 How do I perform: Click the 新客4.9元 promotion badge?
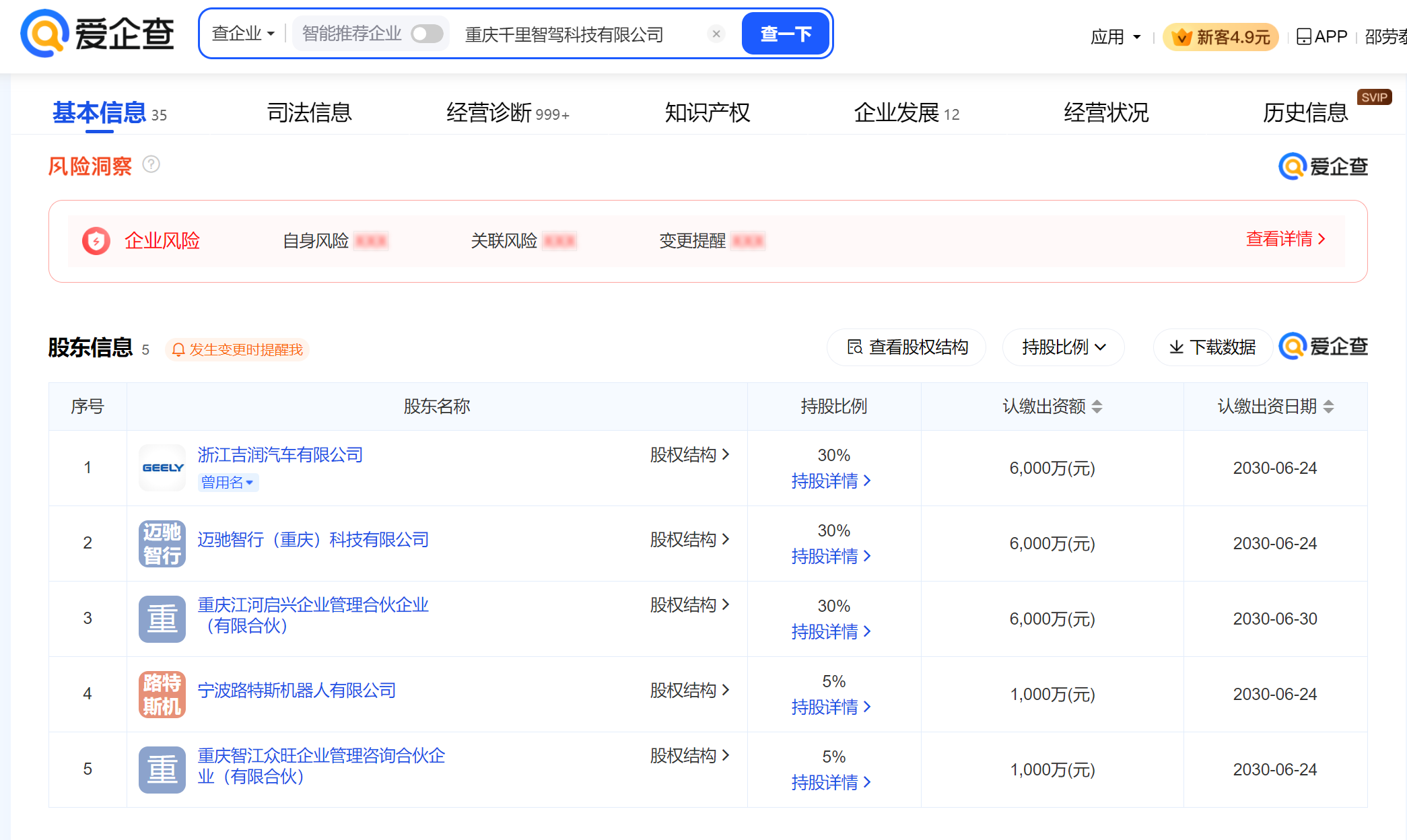click(1220, 36)
